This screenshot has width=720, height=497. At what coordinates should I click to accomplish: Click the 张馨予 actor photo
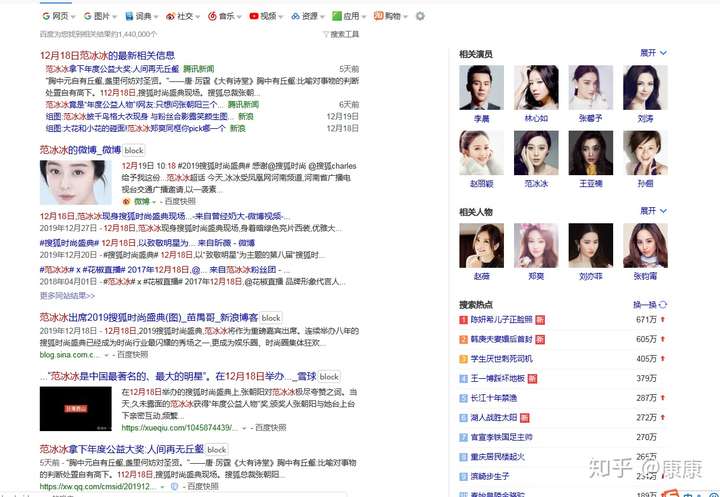coord(591,87)
